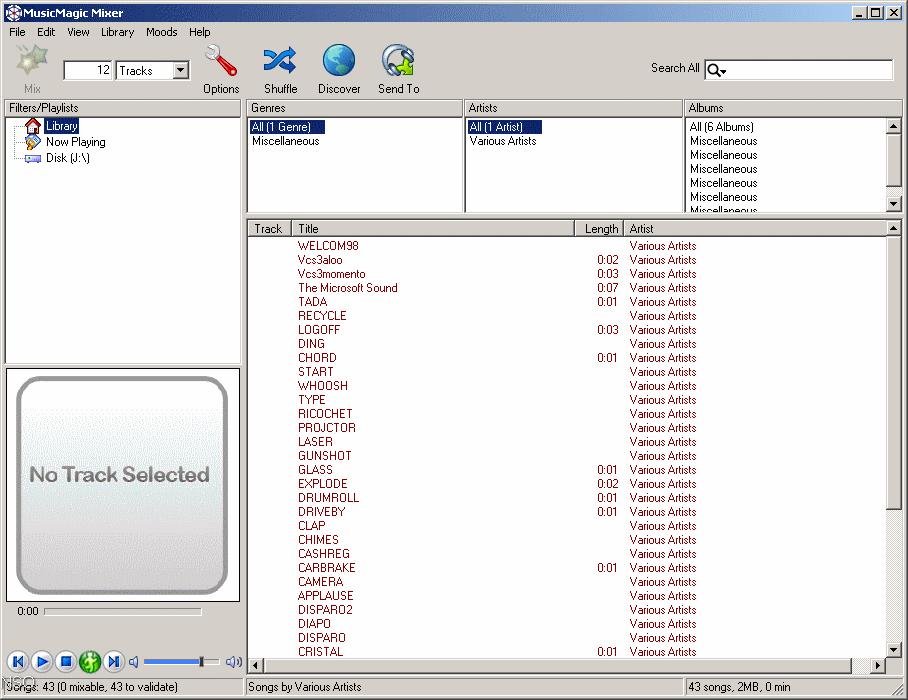The image size is (908, 700).
Task: Open the Discover globe tool
Action: (x=339, y=60)
